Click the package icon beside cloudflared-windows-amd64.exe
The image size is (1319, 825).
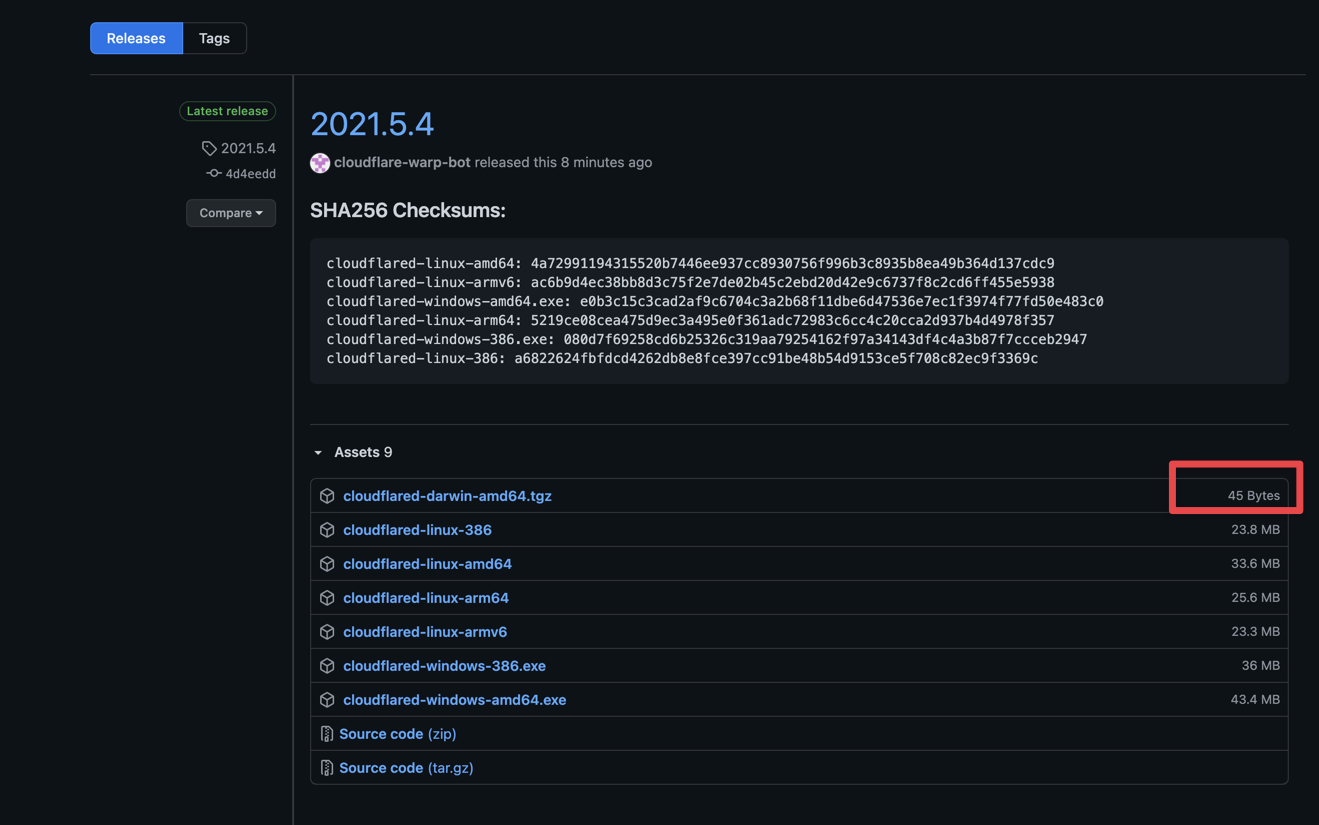(327, 699)
